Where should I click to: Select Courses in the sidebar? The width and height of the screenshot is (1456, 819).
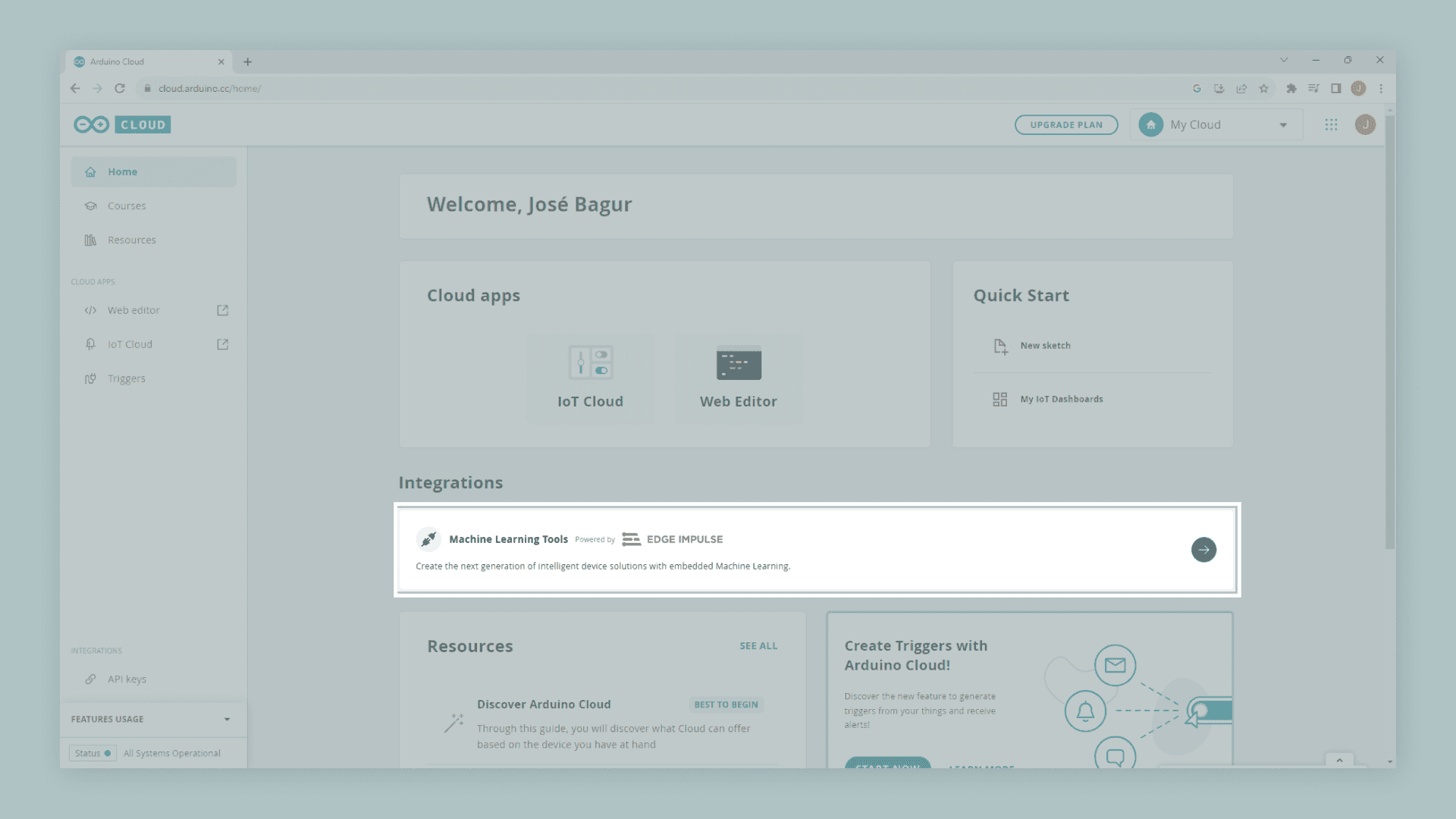click(127, 206)
